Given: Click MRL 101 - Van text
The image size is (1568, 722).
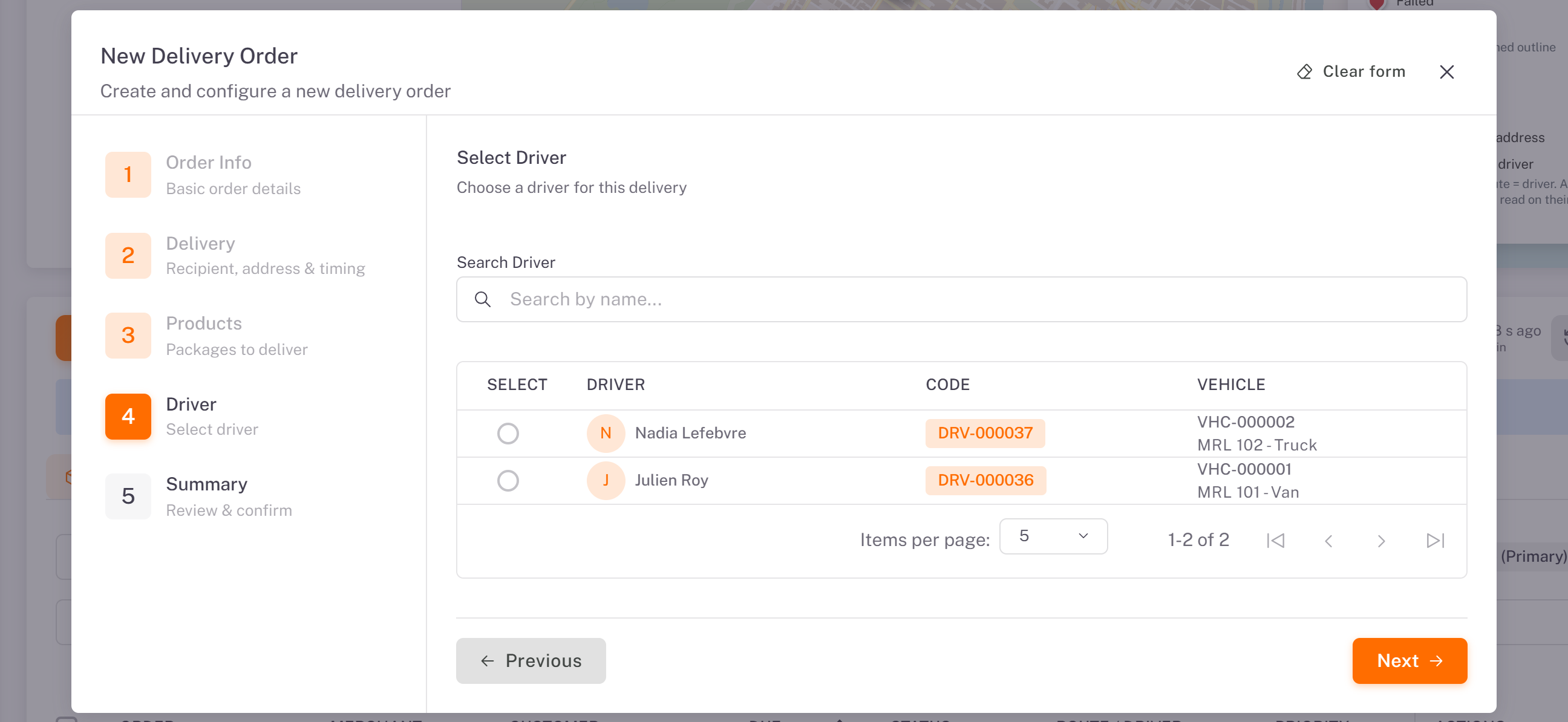Looking at the screenshot, I should (1248, 492).
